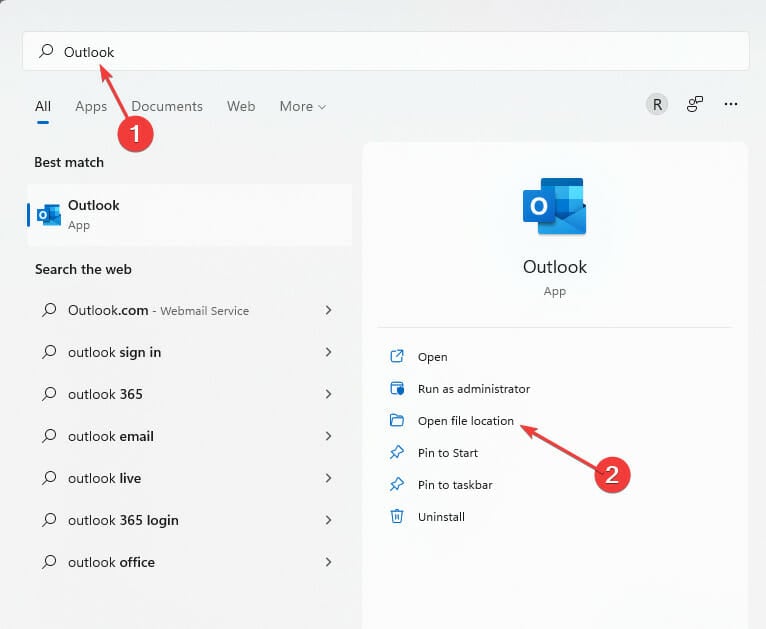This screenshot has width=766, height=629.
Task: Click the Uninstall trash can icon
Action: (397, 517)
